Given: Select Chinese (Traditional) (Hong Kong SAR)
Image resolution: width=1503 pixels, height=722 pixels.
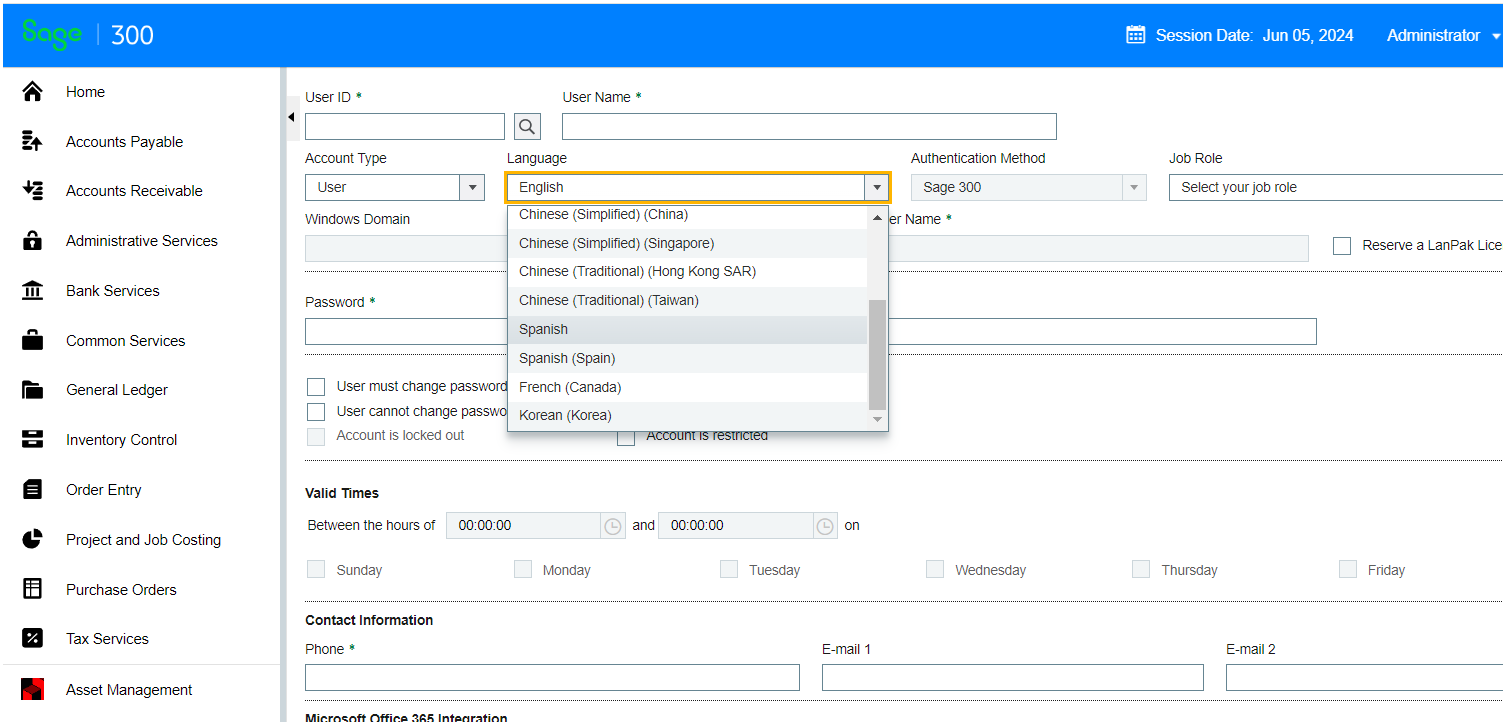Looking at the screenshot, I should click(x=688, y=272).
